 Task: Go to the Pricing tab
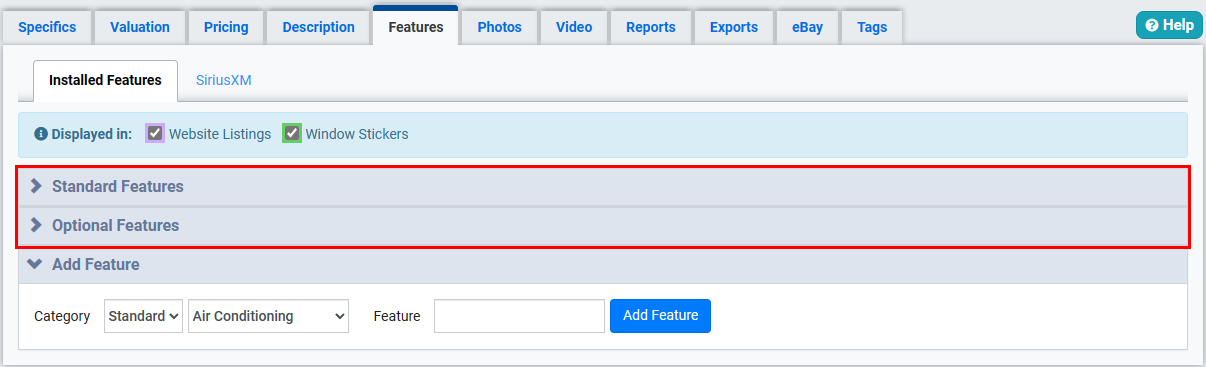click(226, 27)
